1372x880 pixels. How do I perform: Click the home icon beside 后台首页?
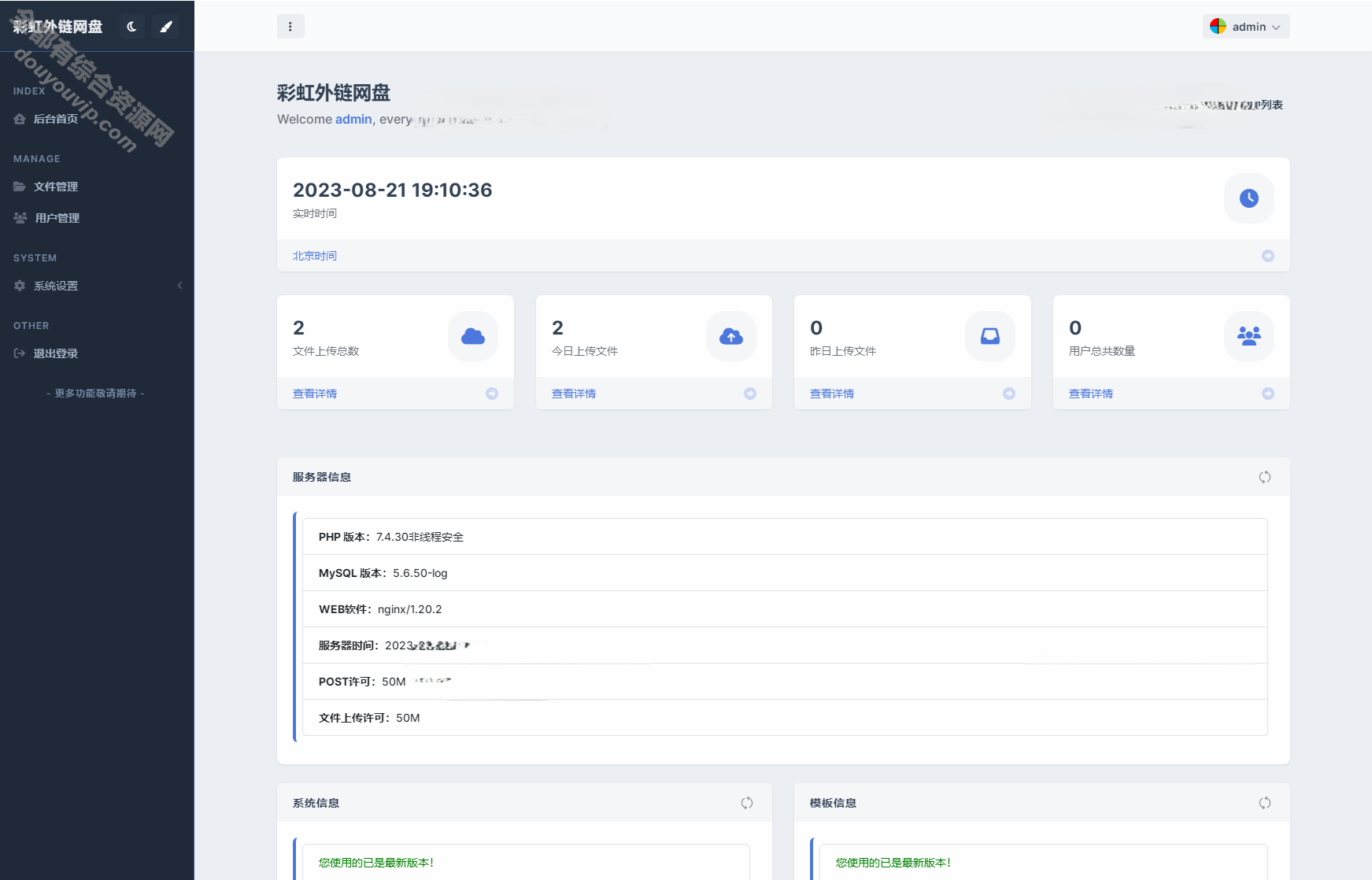[20, 119]
